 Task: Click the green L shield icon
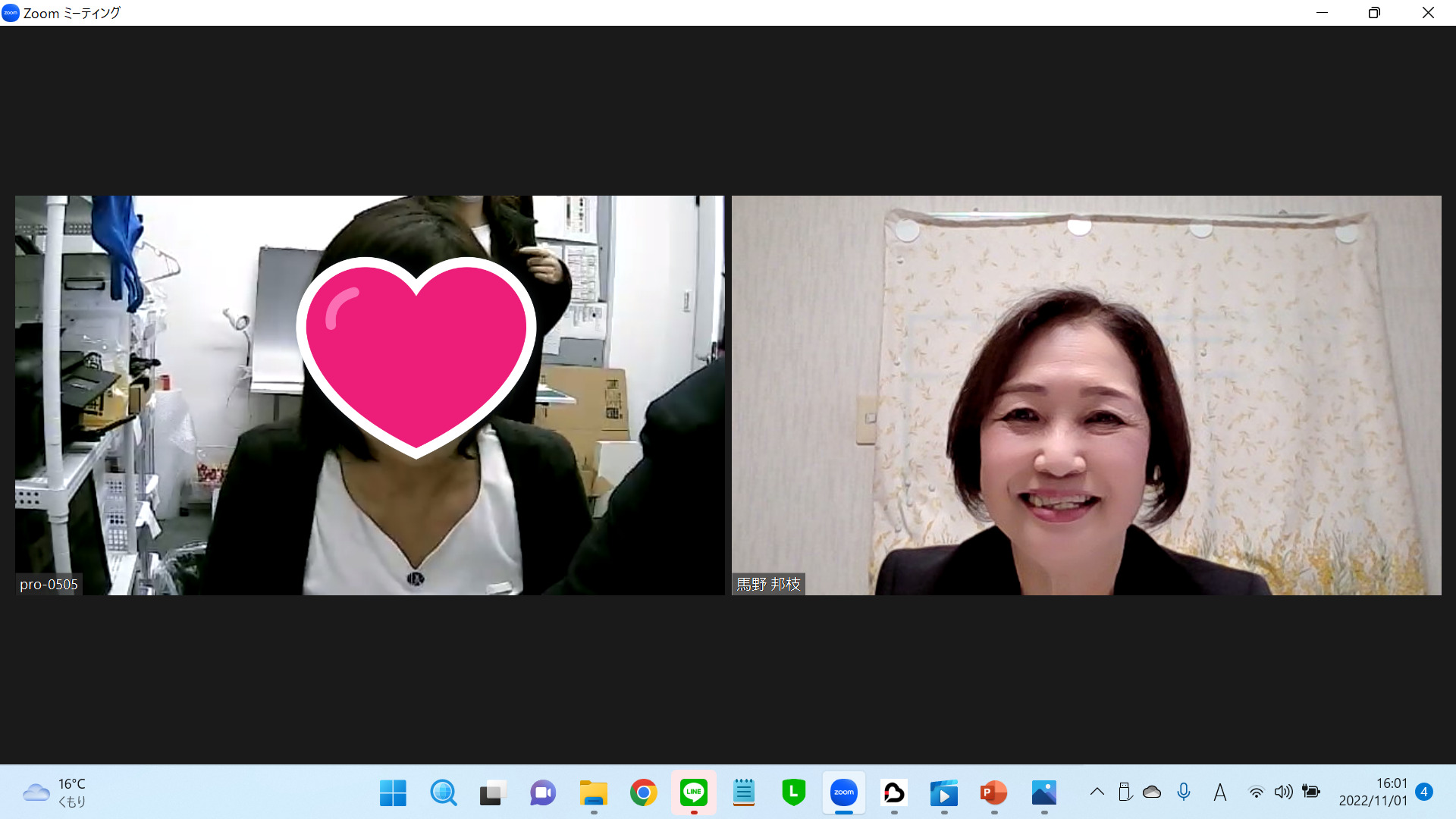tap(793, 793)
